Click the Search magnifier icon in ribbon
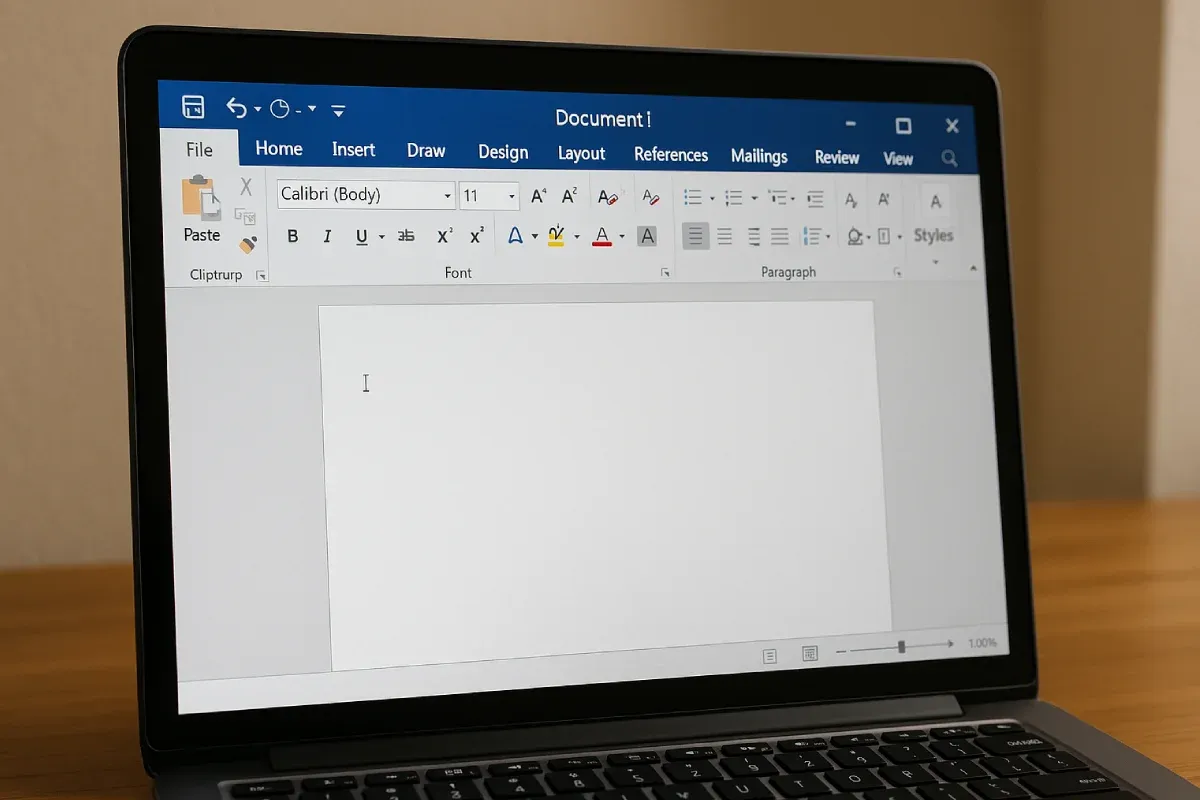This screenshot has width=1200, height=800. click(x=949, y=158)
